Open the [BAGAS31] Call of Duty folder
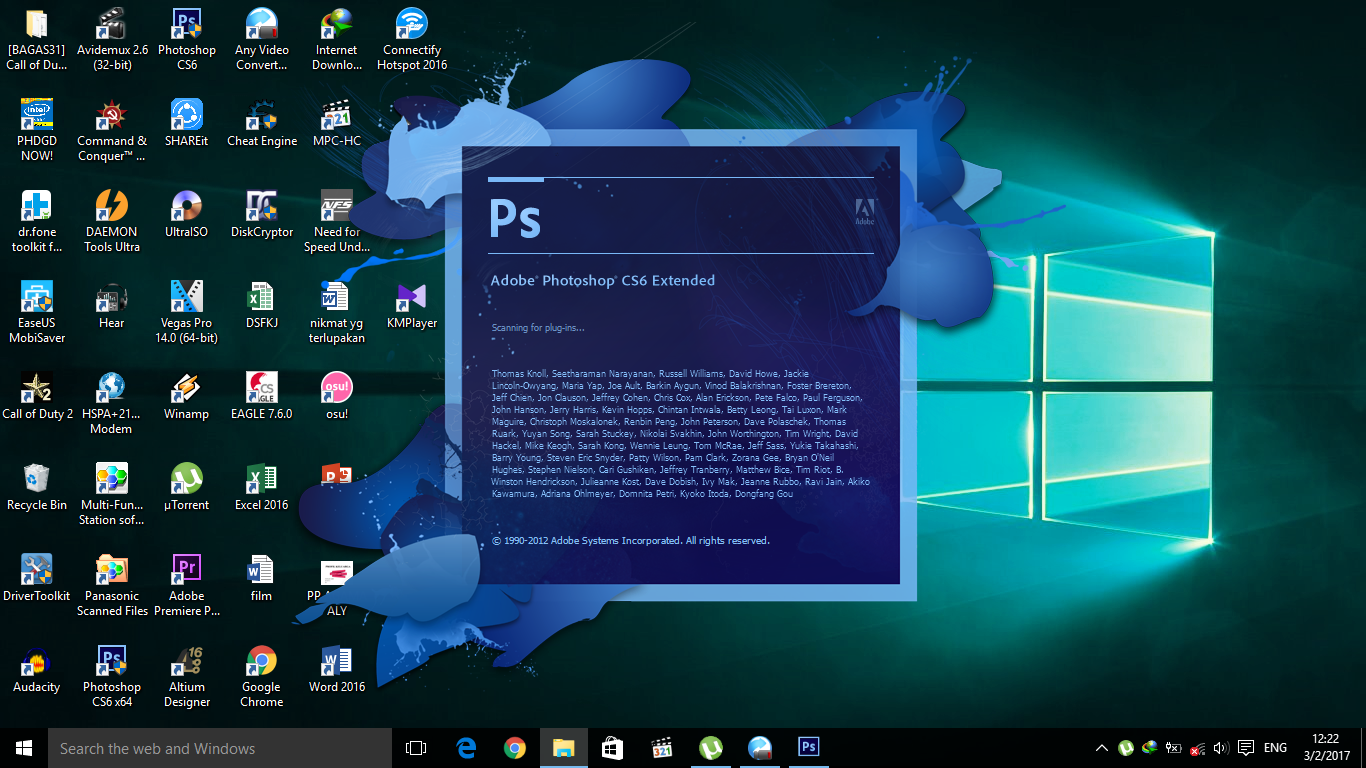 37,40
